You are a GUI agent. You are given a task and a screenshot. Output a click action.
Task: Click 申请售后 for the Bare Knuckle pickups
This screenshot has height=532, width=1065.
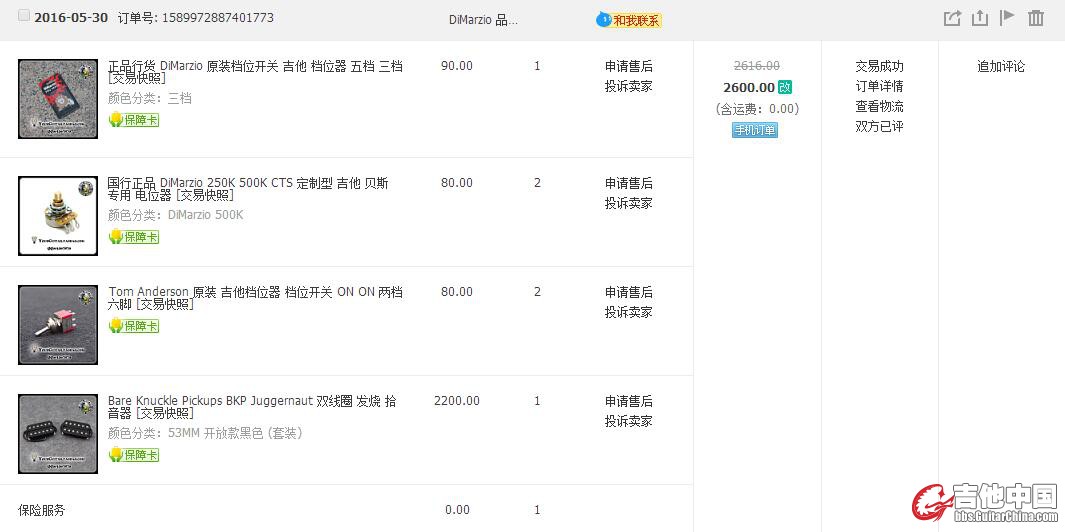pos(628,401)
